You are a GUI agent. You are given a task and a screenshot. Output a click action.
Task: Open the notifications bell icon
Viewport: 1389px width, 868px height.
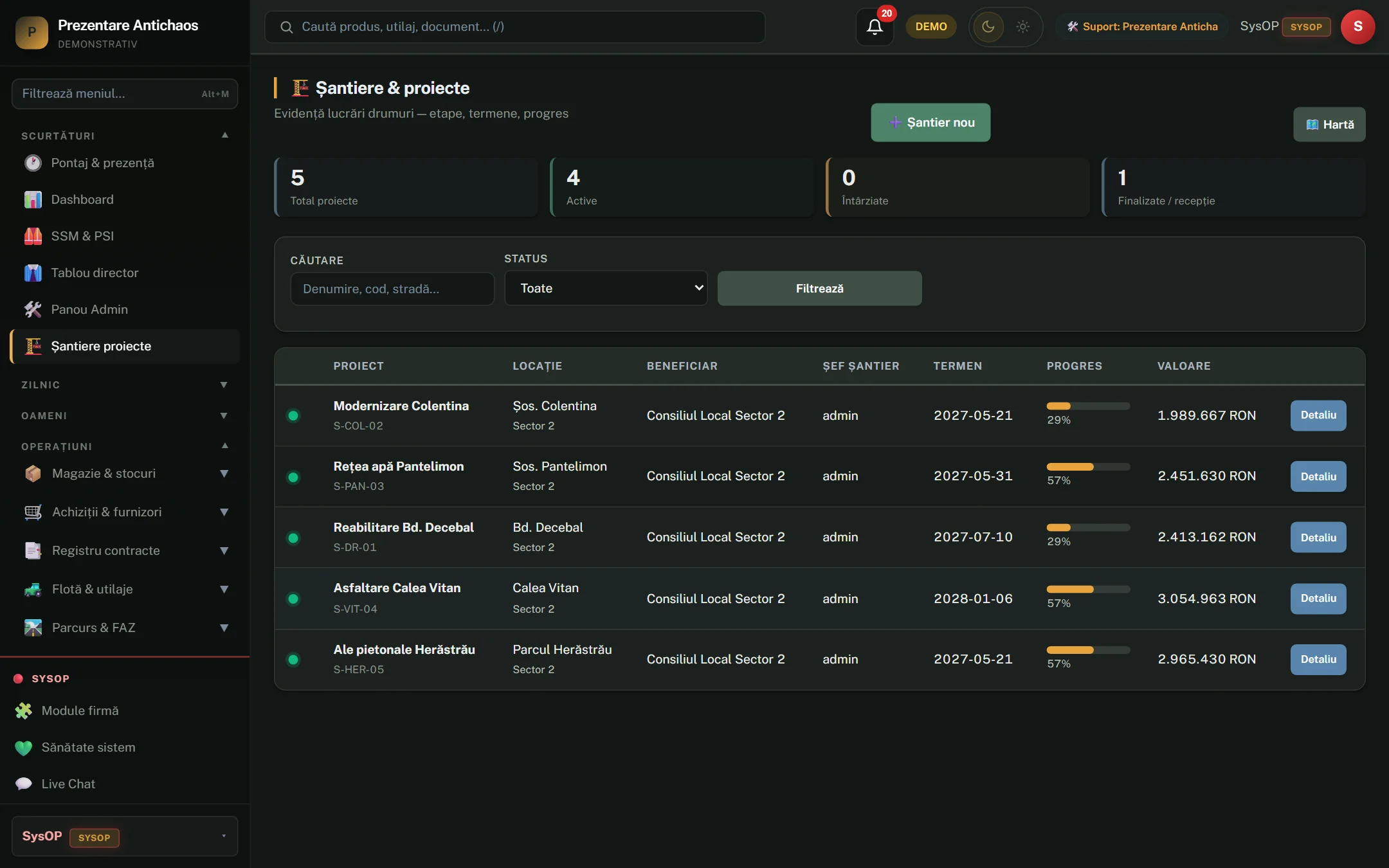(875, 27)
